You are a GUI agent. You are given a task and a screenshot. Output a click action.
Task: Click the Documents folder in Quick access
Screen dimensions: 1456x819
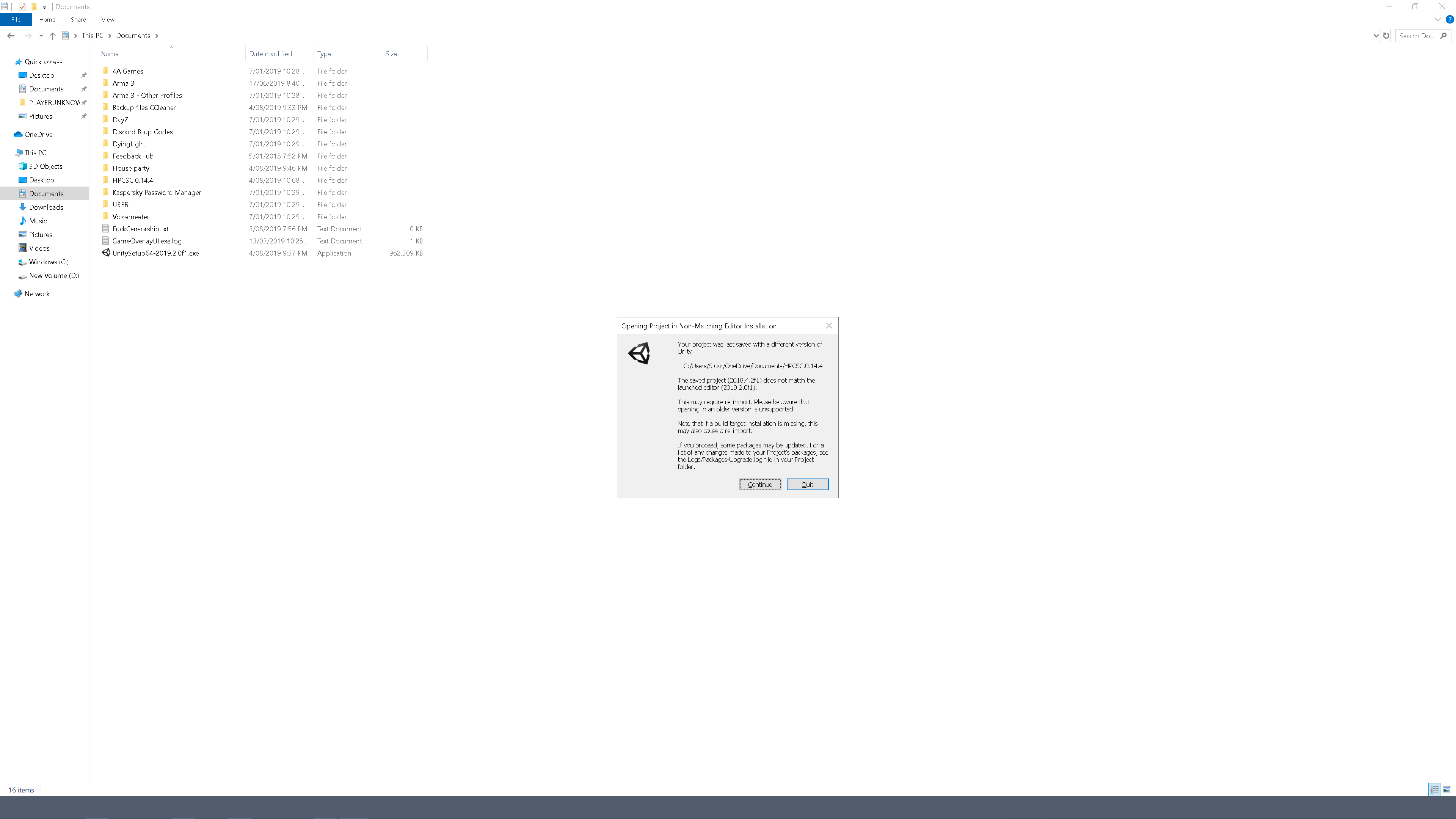(x=47, y=89)
